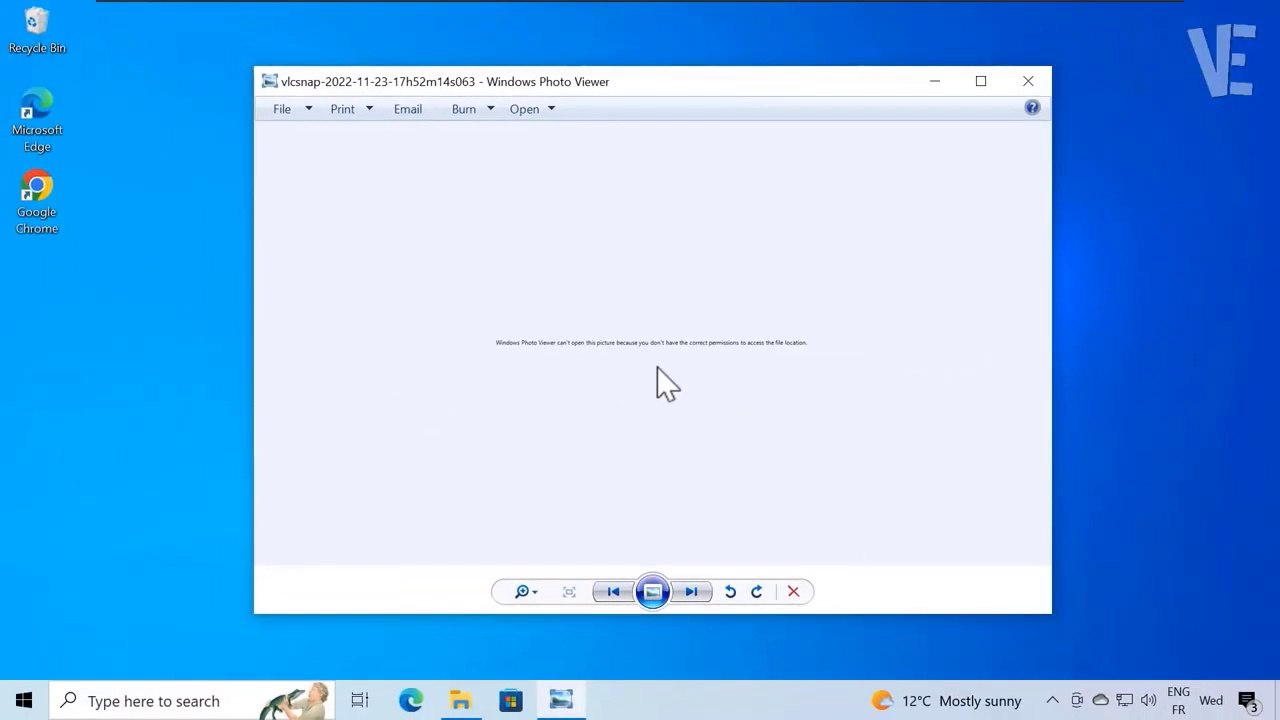Click the permissions error message text

pyautogui.click(x=651, y=343)
